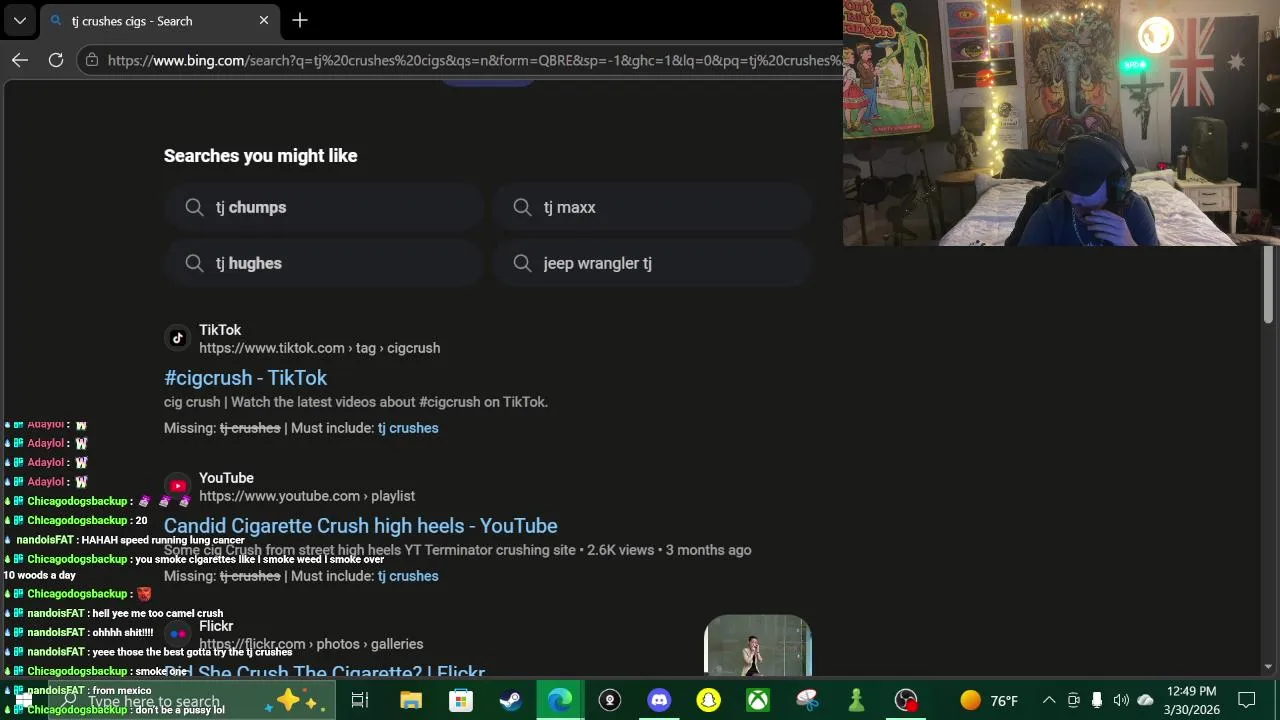Open Discord from taskbar
The image size is (1280, 720).
click(x=659, y=700)
